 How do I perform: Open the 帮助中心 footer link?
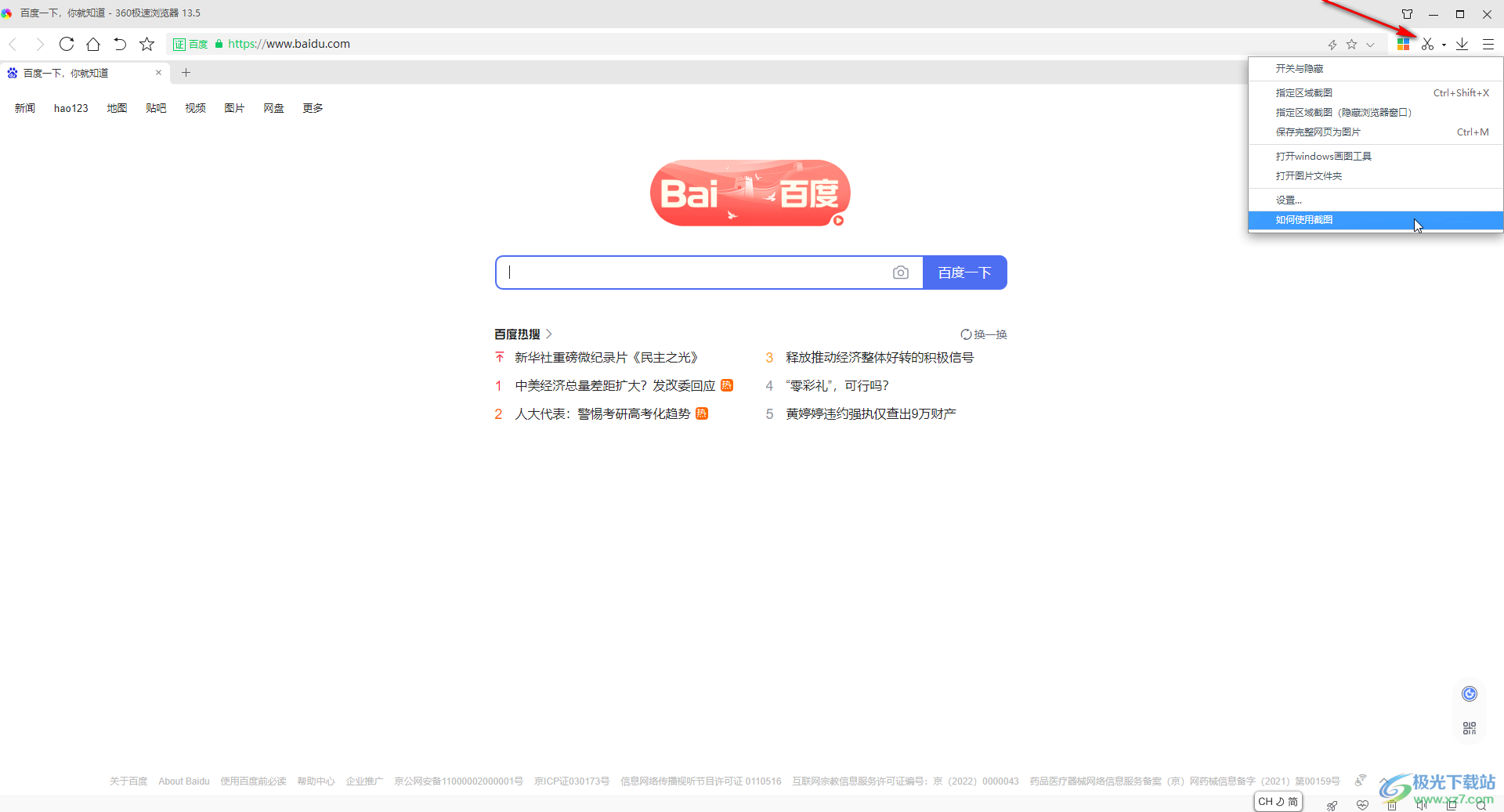(x=316, y=781)
